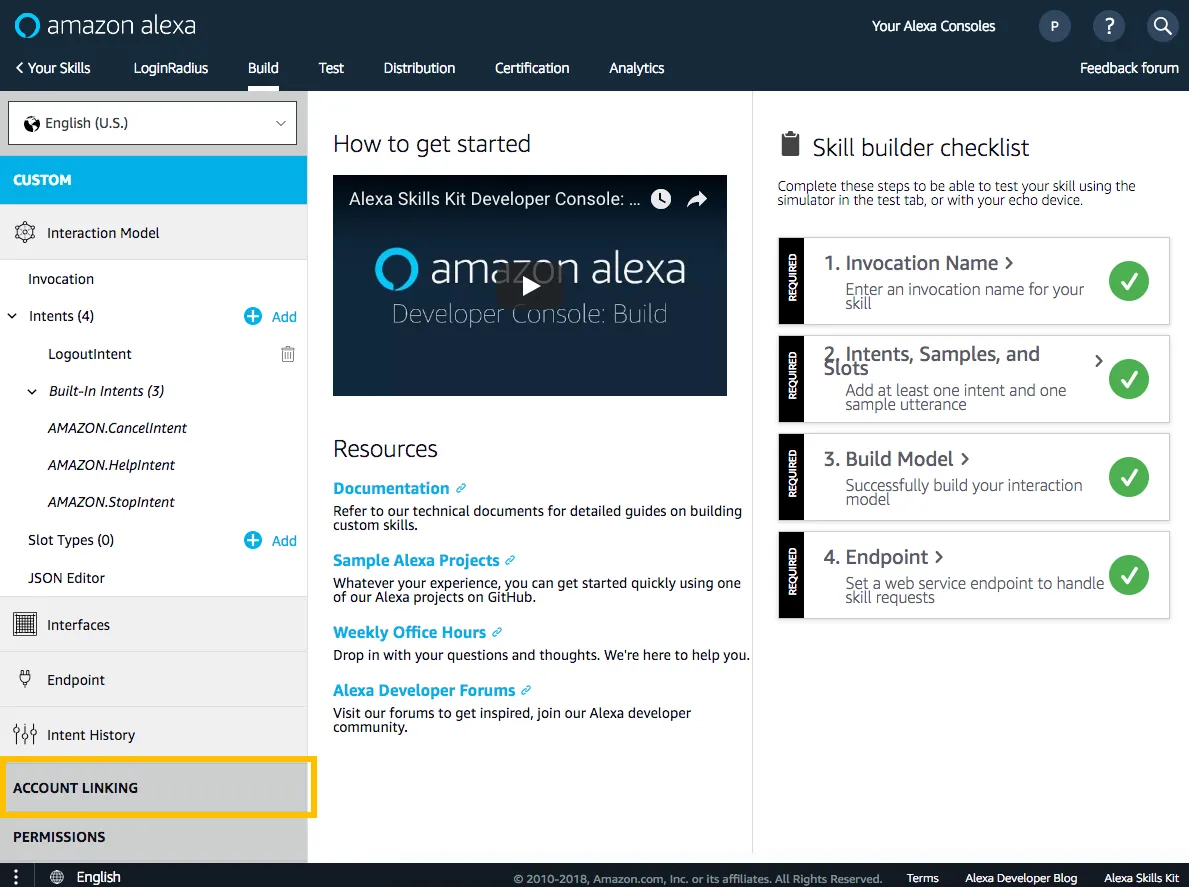Open the Documentation resource link
1189x887 pixels.
[x=391, y=488]
